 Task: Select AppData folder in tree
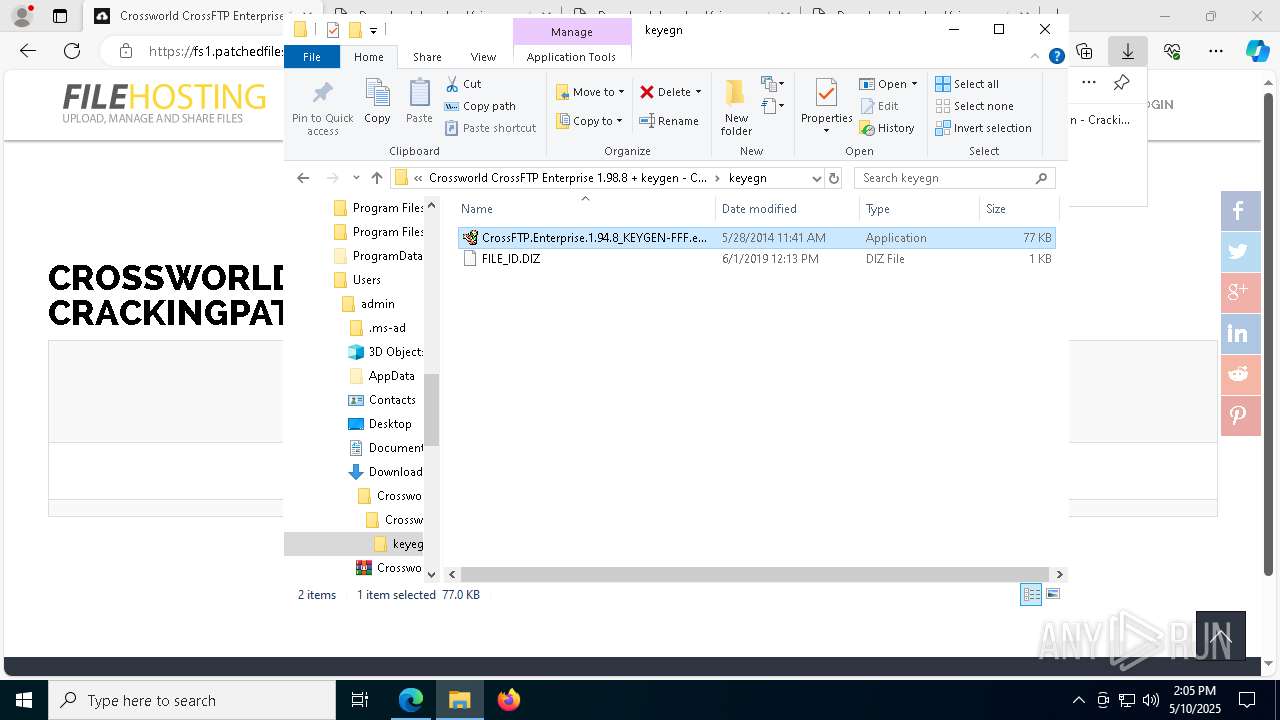(391, 376)
